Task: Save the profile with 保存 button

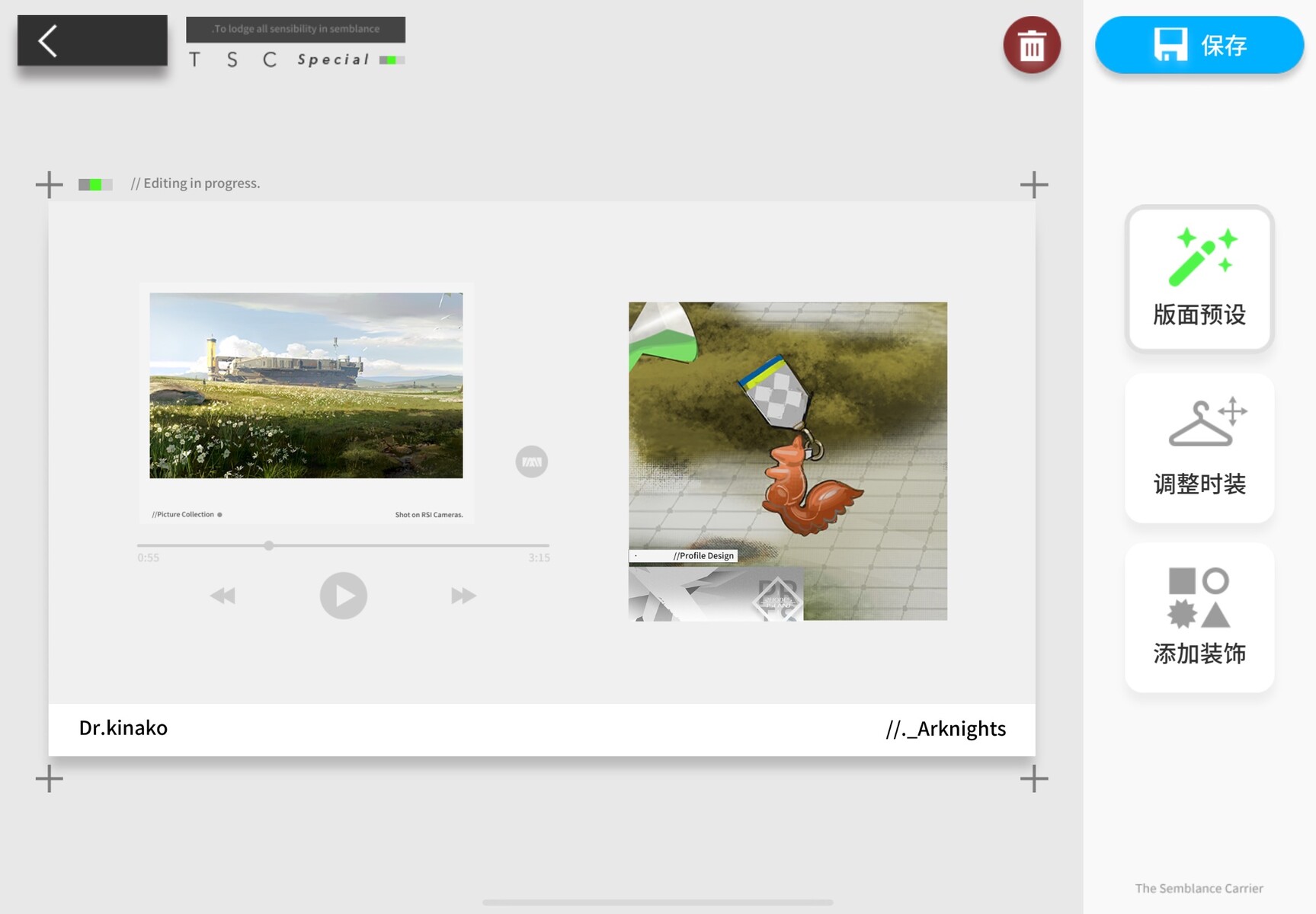Action: [1199, 46]
